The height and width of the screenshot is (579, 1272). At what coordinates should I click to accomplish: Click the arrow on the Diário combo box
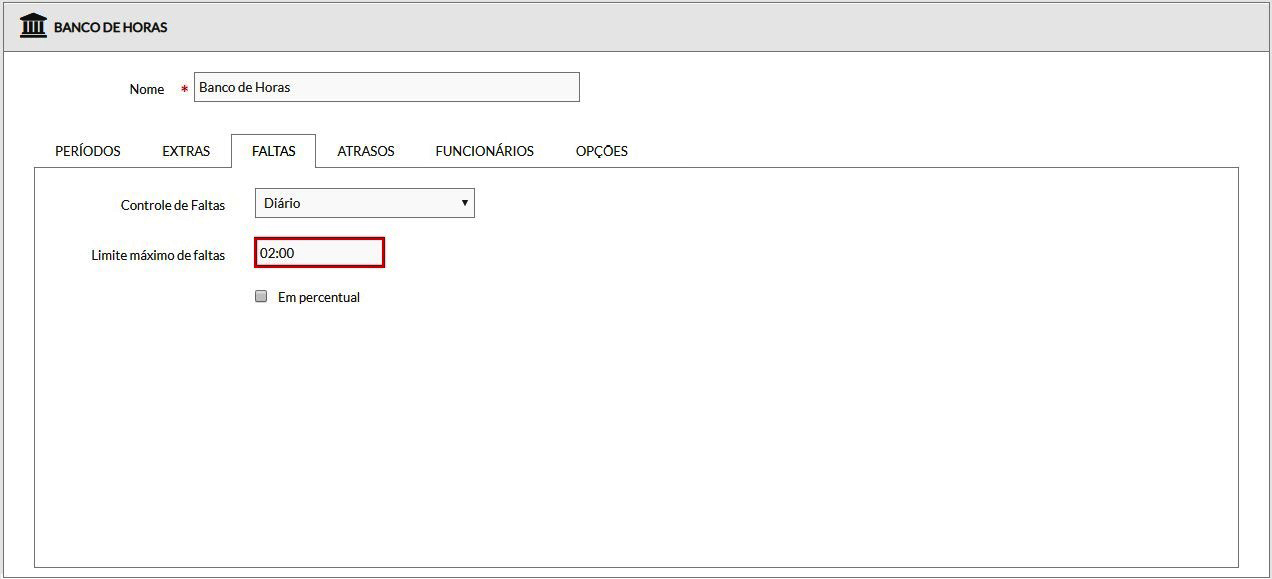point(464,203)
